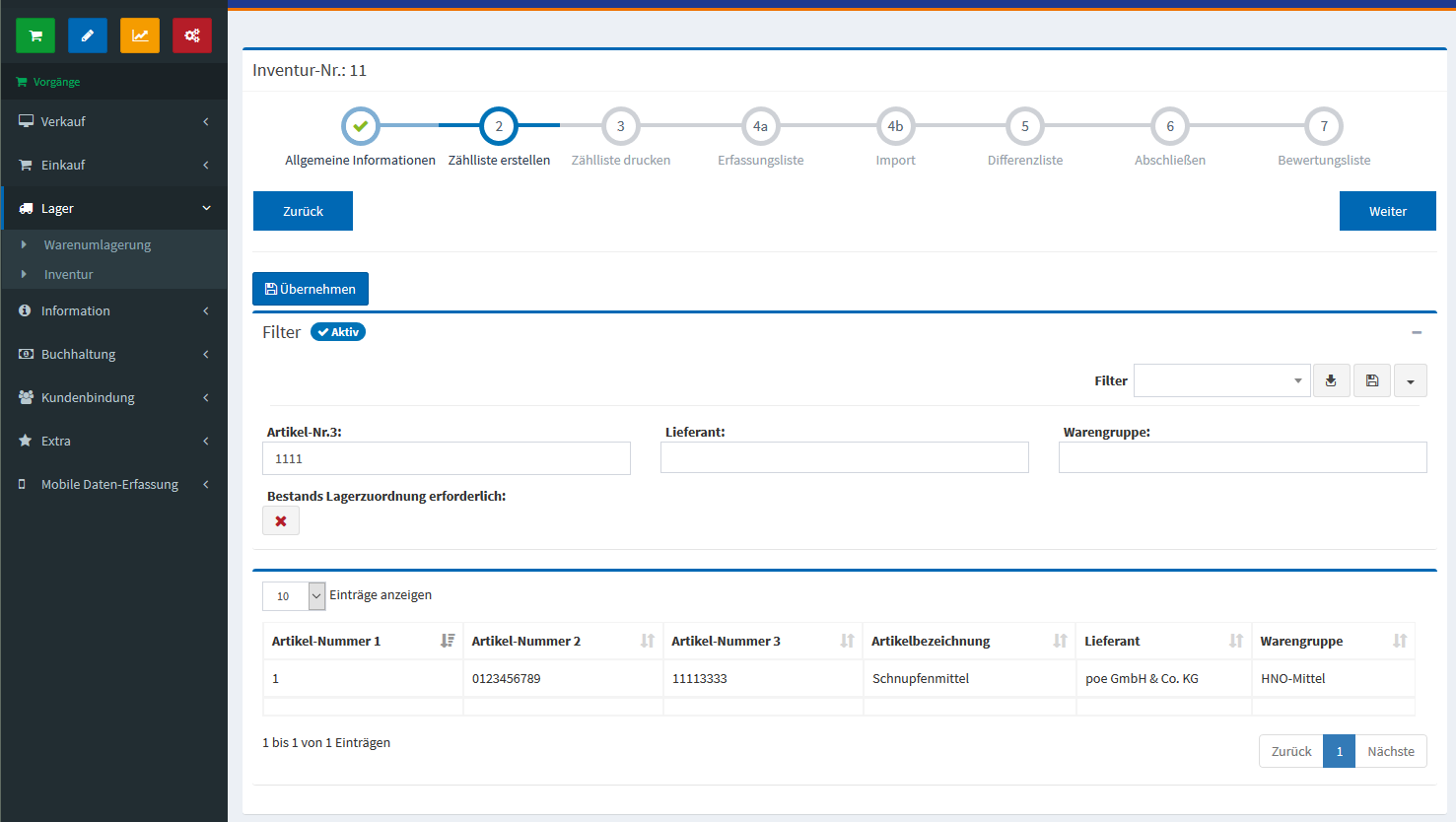Image resolution: width=1456 pixels, height=822 pixels.
Task: Click the Artikel-Nr.3 input field
Action: click(446, 458)
